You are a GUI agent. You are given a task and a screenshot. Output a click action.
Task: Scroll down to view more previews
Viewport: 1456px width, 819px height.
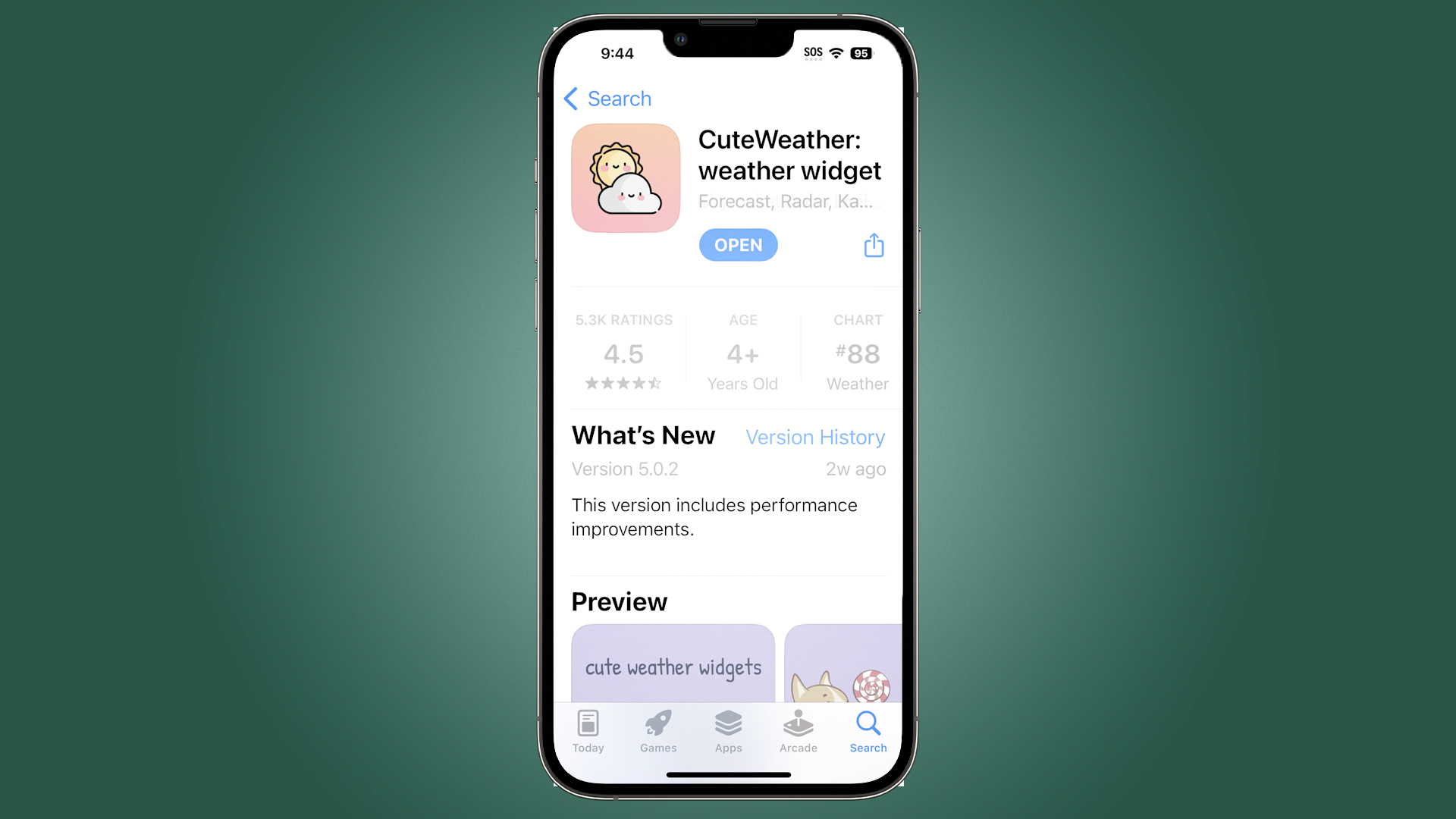727,660
